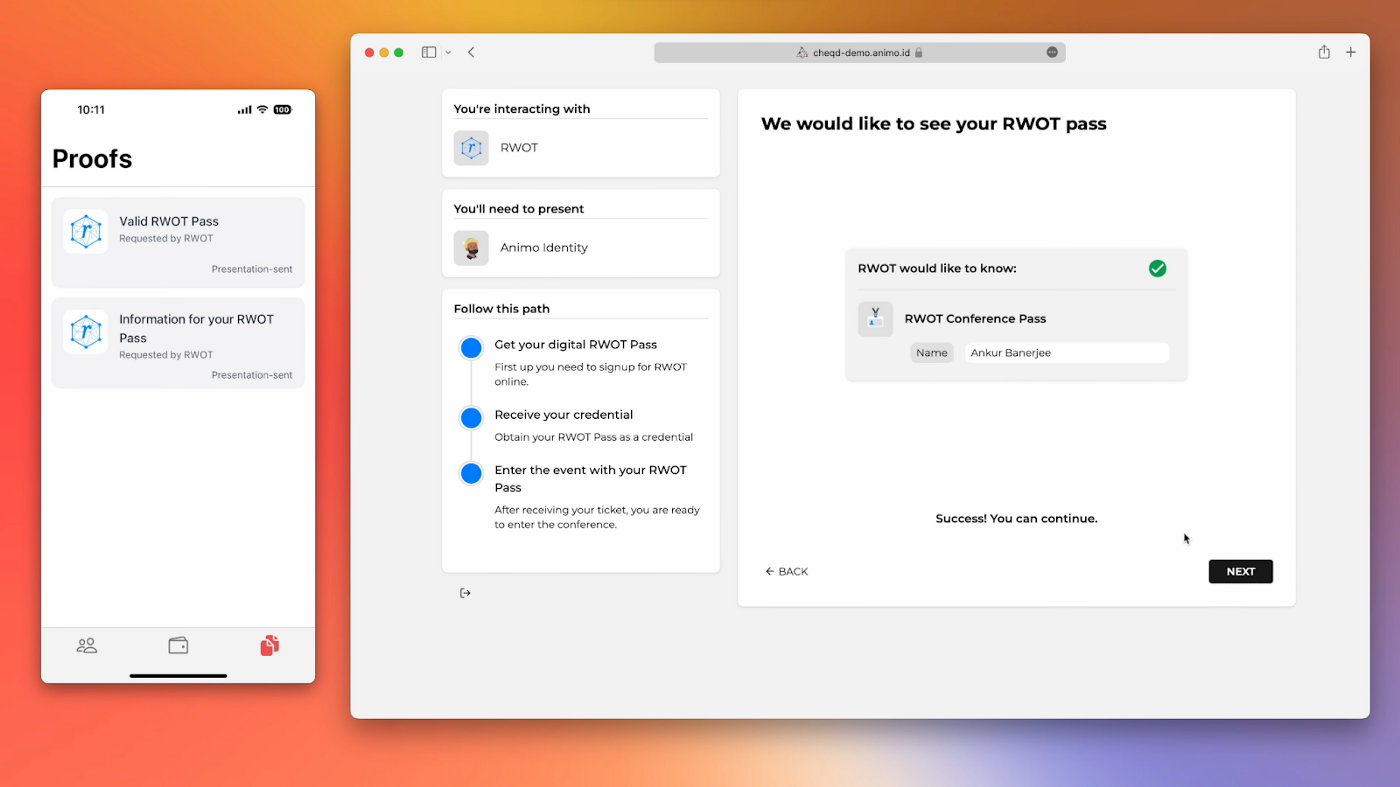The image size is (1400, 787).
Task: Click the cheqd-demo.animo.id address bar
Action: click(859, 52)
